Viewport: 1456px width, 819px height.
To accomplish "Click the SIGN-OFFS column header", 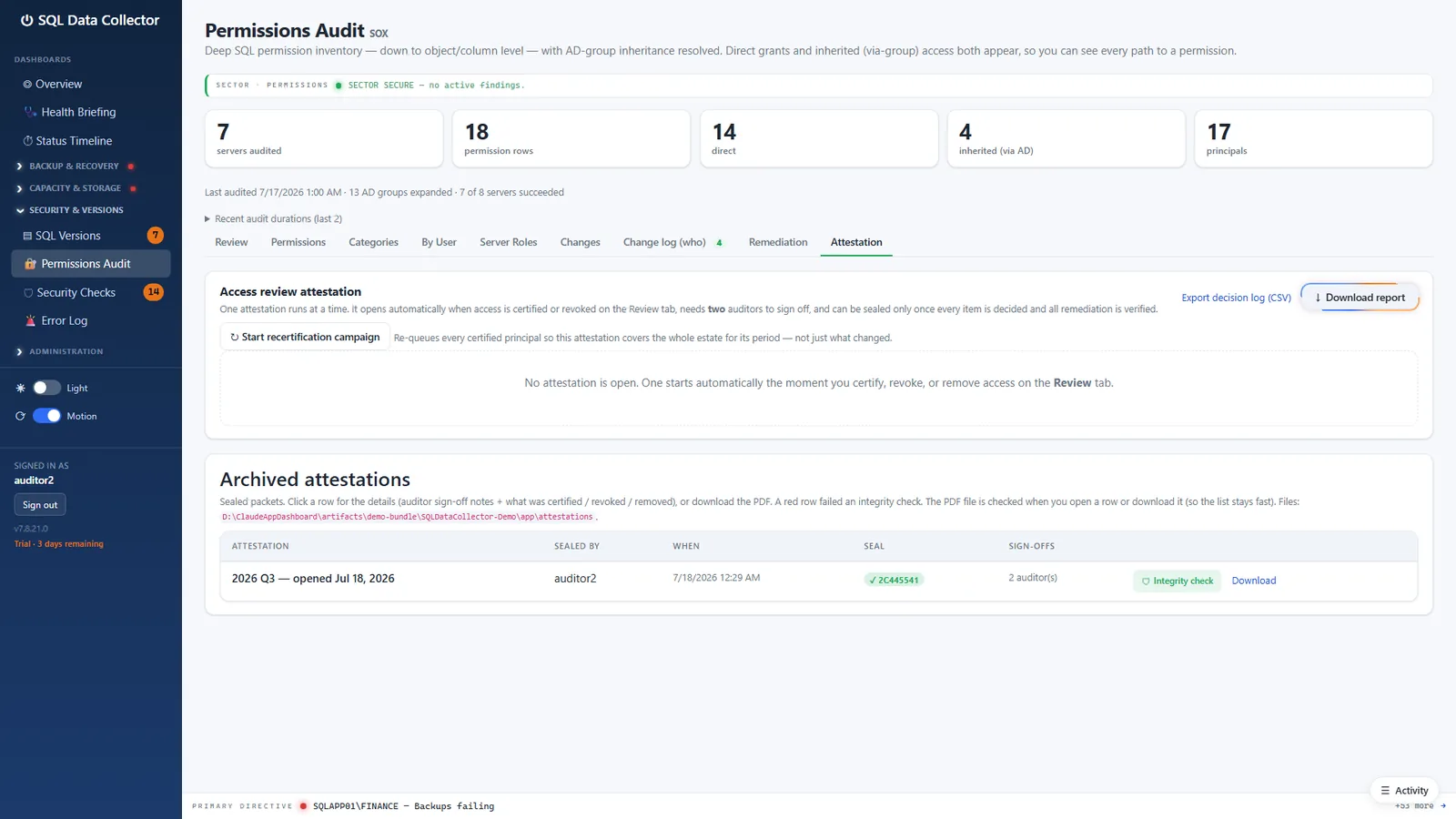I will click(x=1031, y=546).
